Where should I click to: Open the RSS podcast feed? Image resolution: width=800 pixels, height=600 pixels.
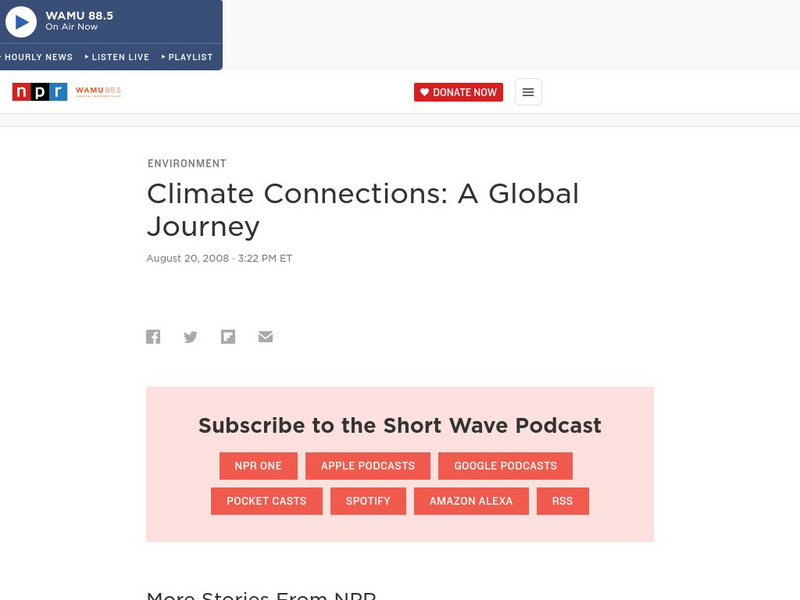[x=562, y=501]
